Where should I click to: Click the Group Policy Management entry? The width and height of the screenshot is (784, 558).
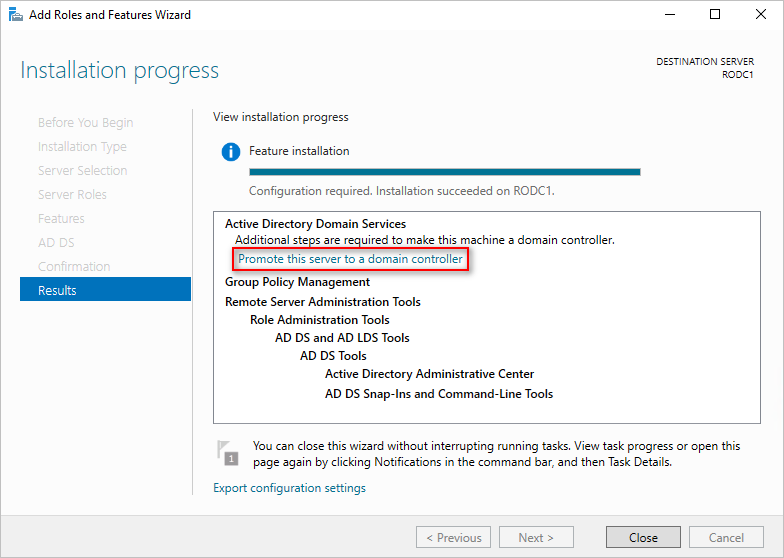point(298,282)
